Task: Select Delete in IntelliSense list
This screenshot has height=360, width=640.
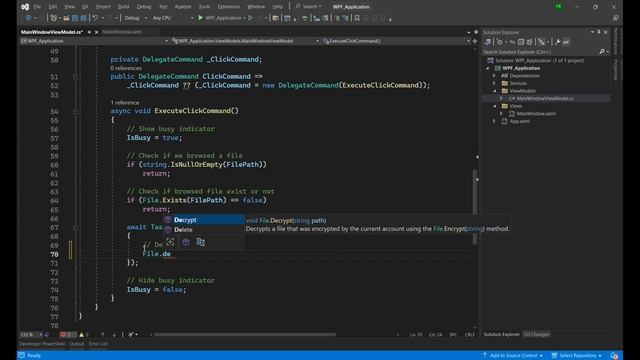Action: click(x=204, y=230)
